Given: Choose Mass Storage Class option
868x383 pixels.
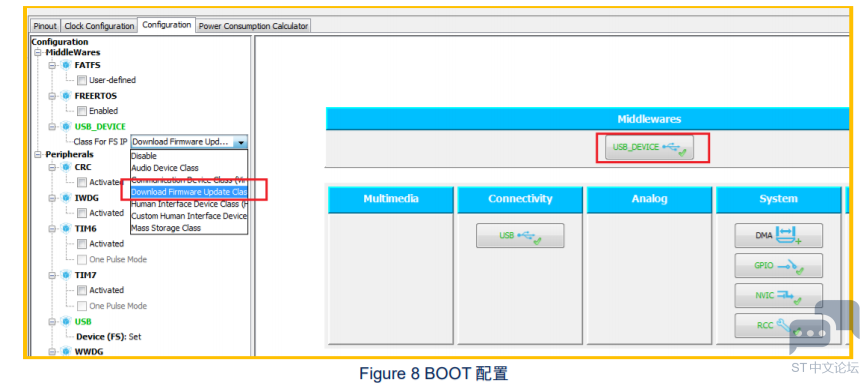Looking at the screenshot, I should (189, 228).
